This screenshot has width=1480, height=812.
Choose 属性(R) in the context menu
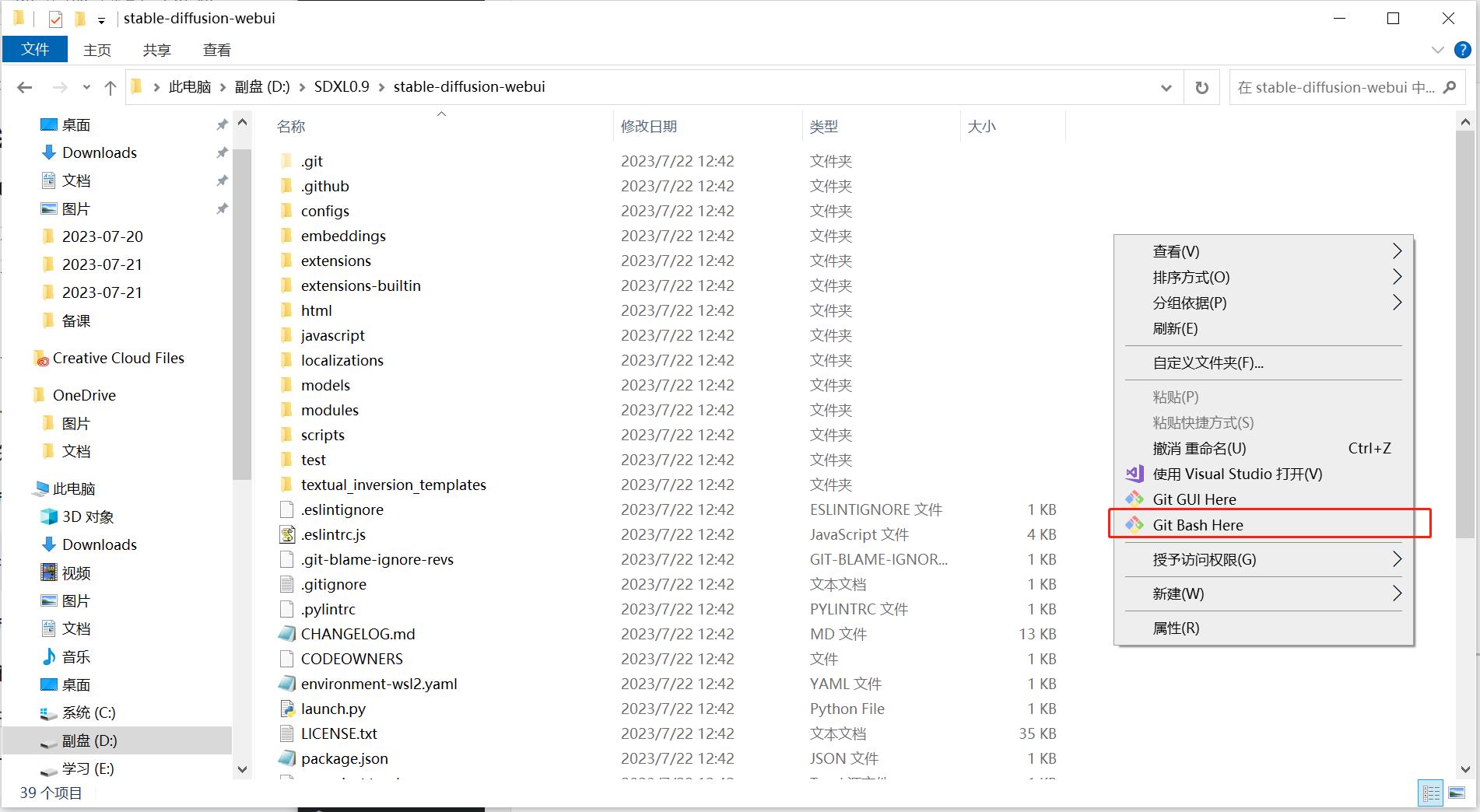tap(1264, 628)
